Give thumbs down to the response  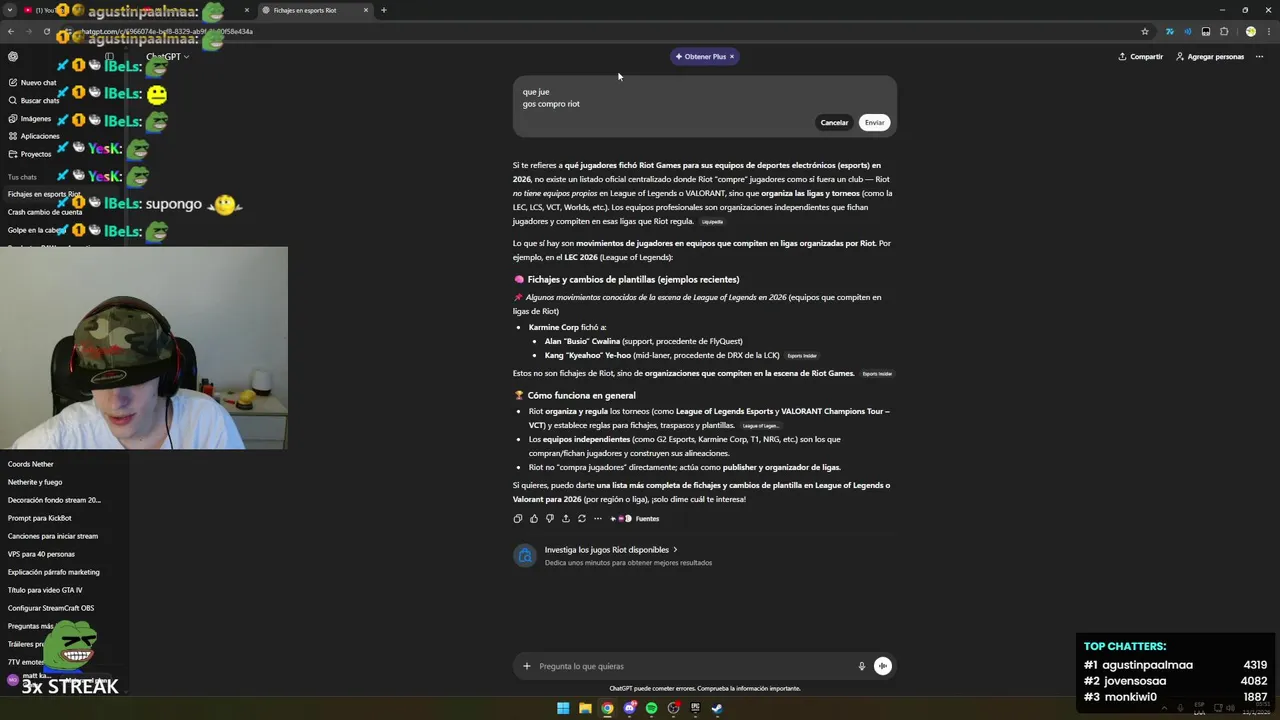[x=549, y=518]
